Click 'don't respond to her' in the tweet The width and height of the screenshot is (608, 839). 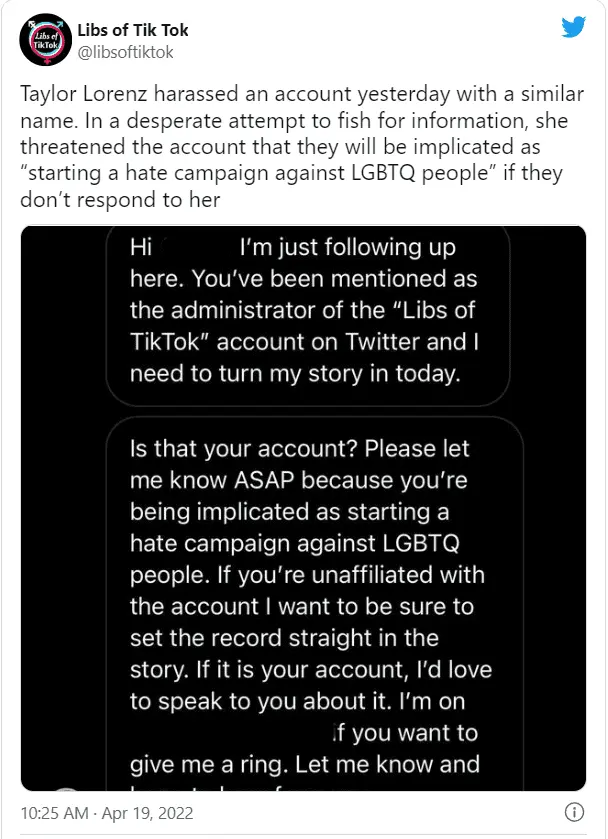(x=120, y=203)
